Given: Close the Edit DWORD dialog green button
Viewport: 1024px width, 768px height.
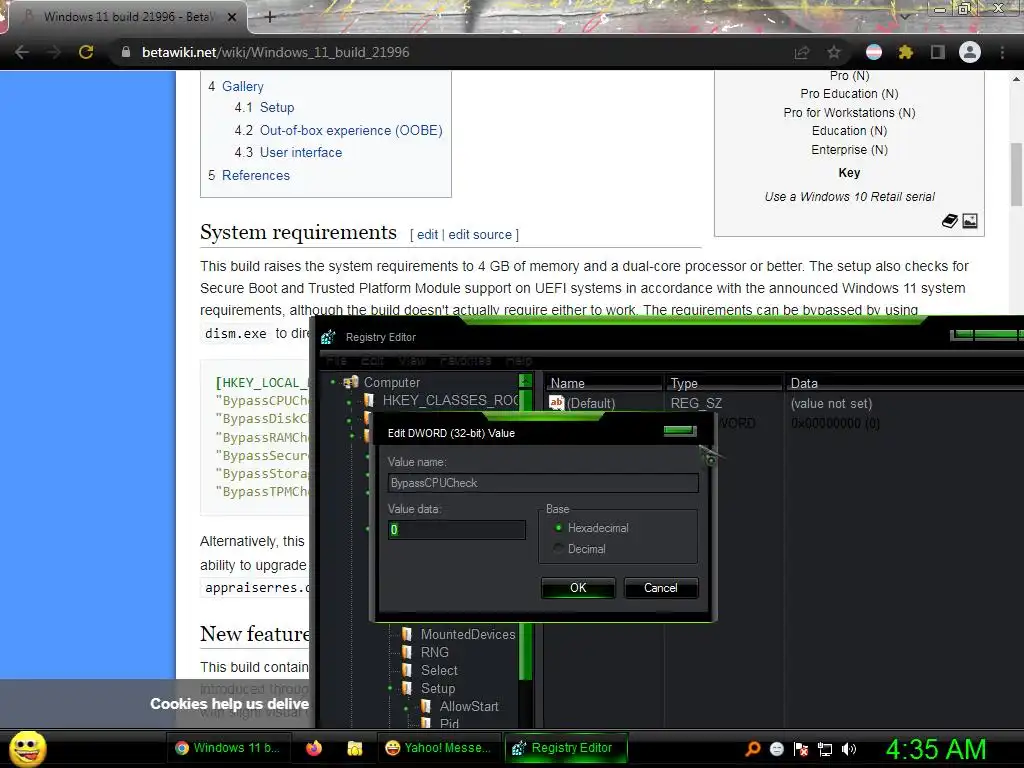Looking at the screenshot, I should tap(680, 430).
